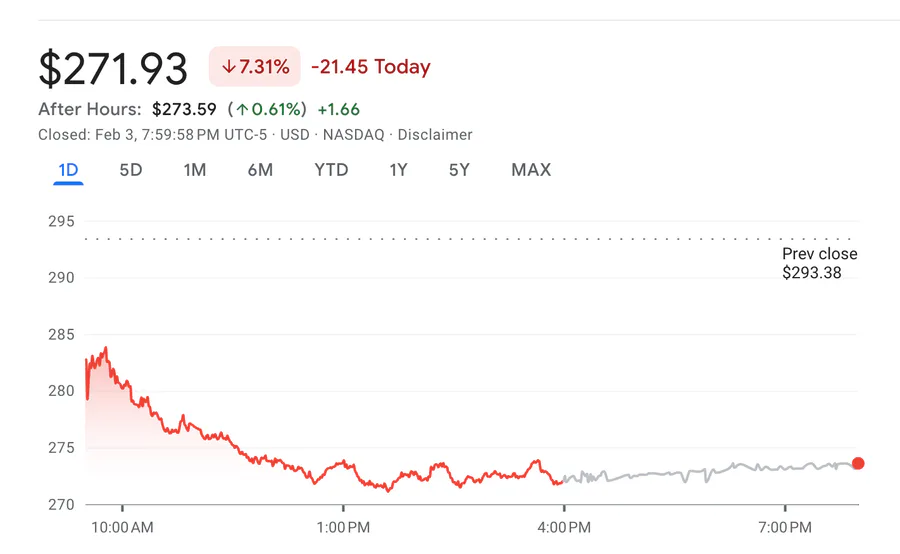Click the down arrow in 7.31% badge
The height and width of the screenshot is (554, 900).
tap(228, 67)
